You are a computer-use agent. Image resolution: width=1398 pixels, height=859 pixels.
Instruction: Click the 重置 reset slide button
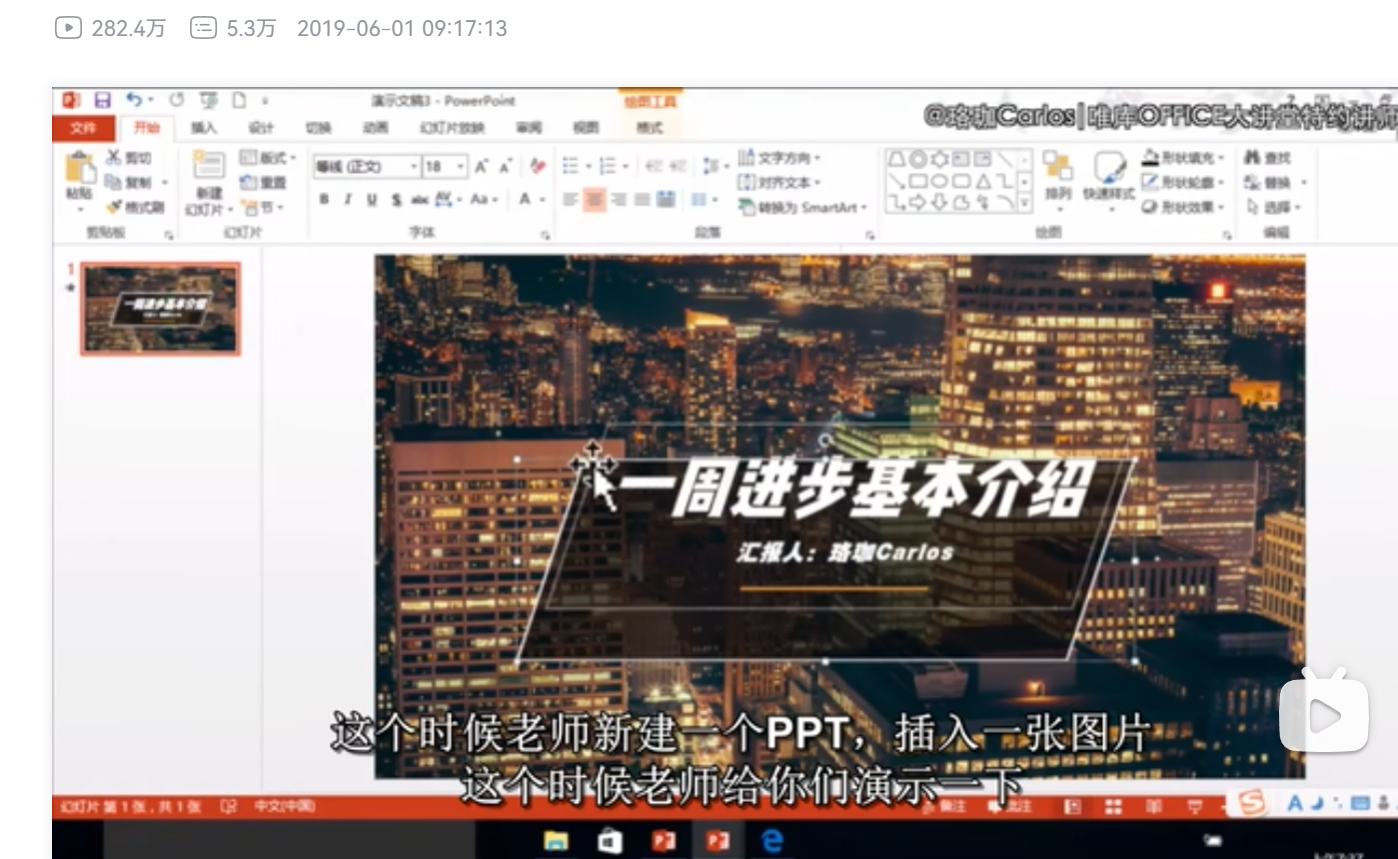264,183
